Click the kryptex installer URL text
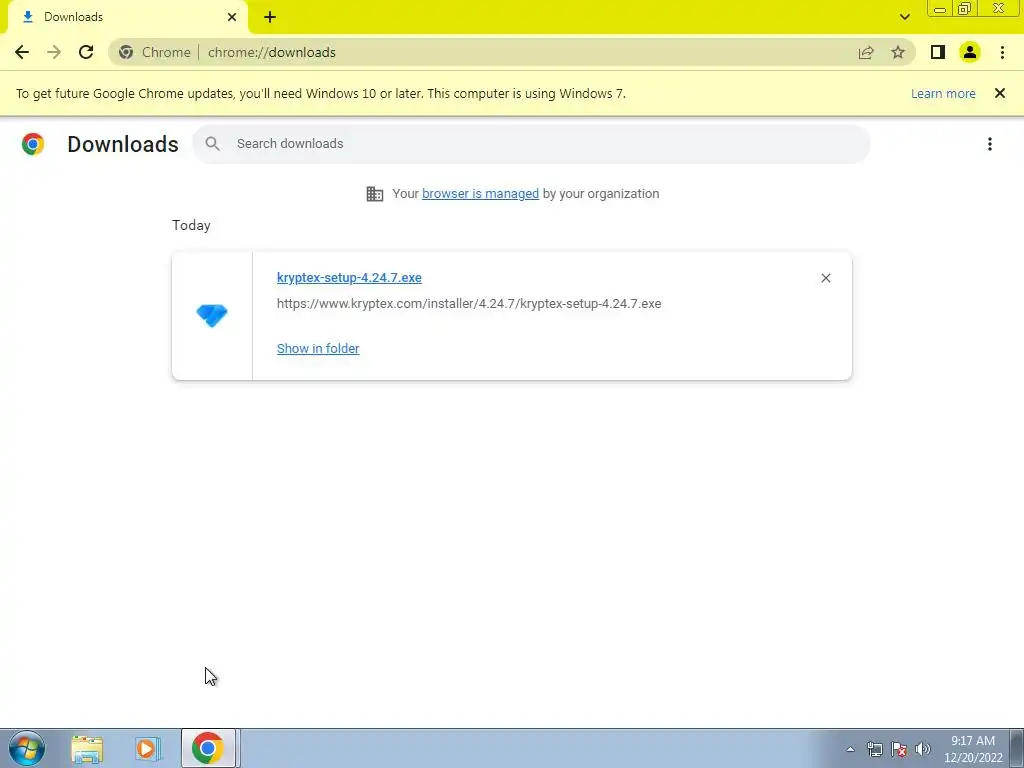Image resolution: width=1024 pixels, height=768 pixels. tap(469, 304)
